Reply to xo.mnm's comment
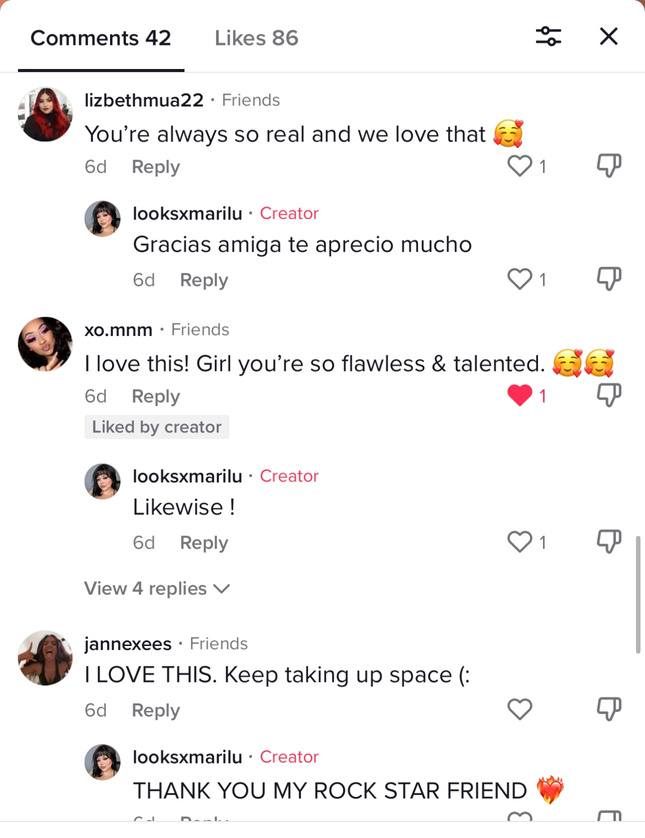 pos(155,397)
